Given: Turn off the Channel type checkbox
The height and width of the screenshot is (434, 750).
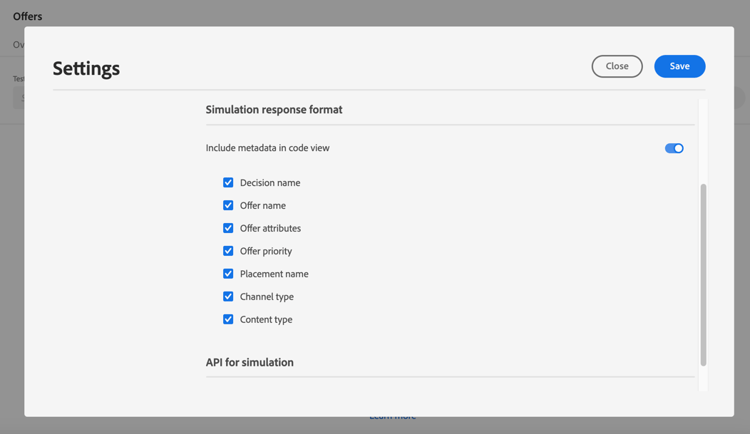Looking at the screenshot, I should 228,297.
